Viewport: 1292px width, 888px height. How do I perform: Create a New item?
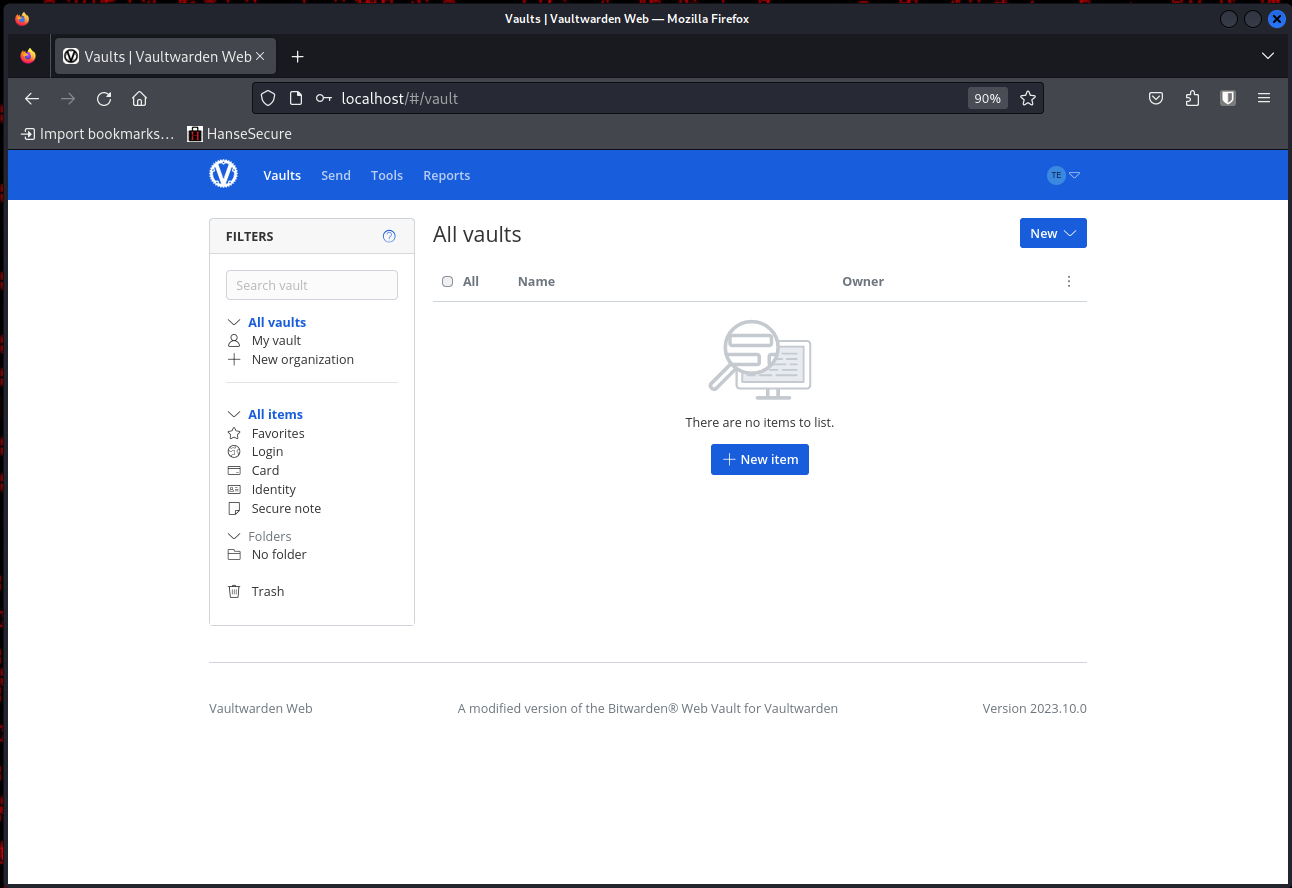[x=759, y=459]
